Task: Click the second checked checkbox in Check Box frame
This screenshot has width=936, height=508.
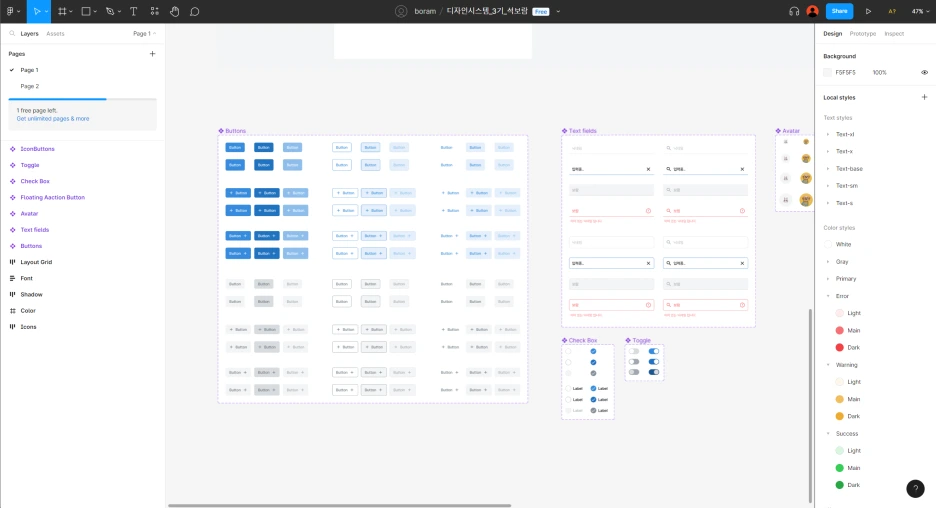Action: 593,362
